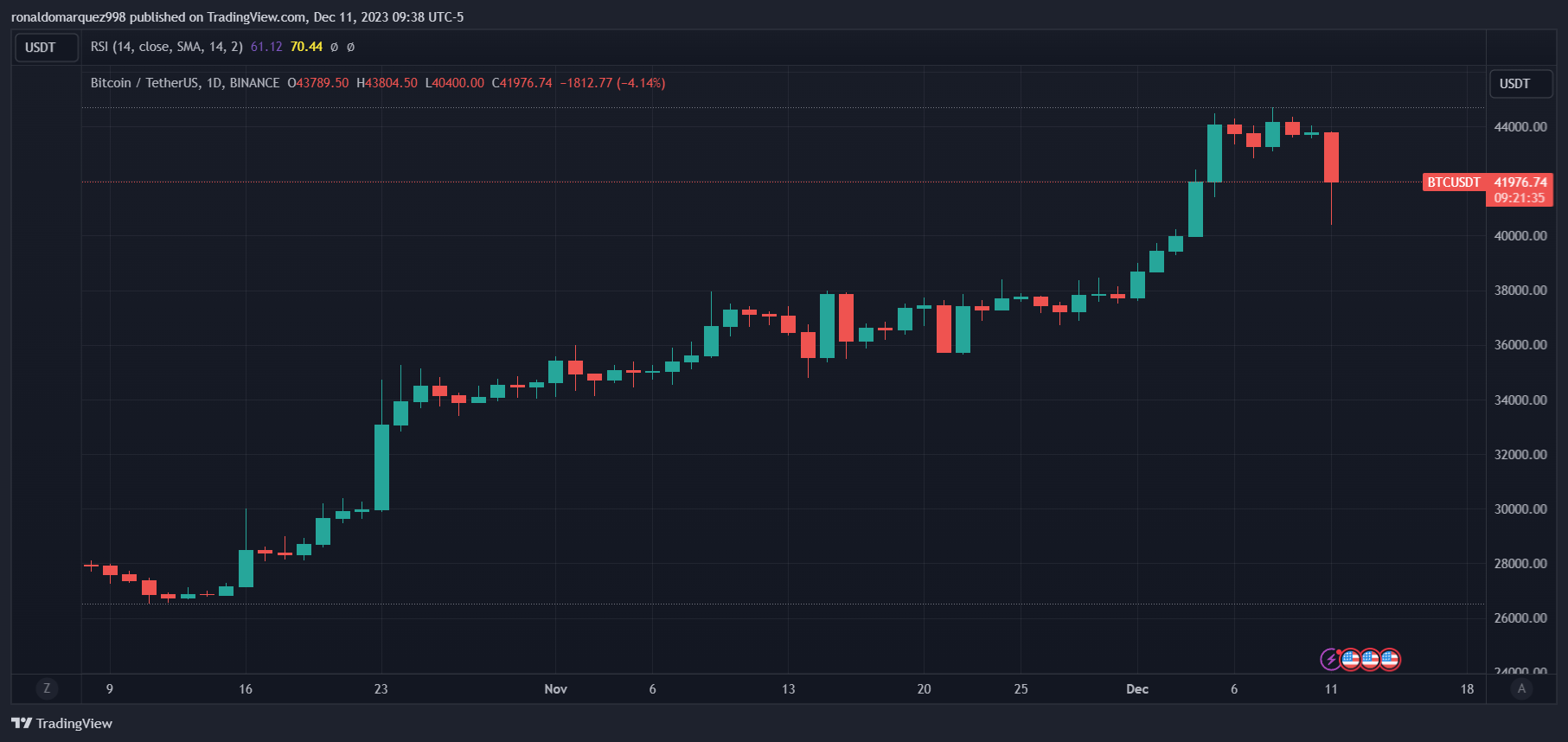This screenshot has width=1568, height=742.
Task: Click the leftmost US flag economic event icon
Action: tap(1351, 660)
